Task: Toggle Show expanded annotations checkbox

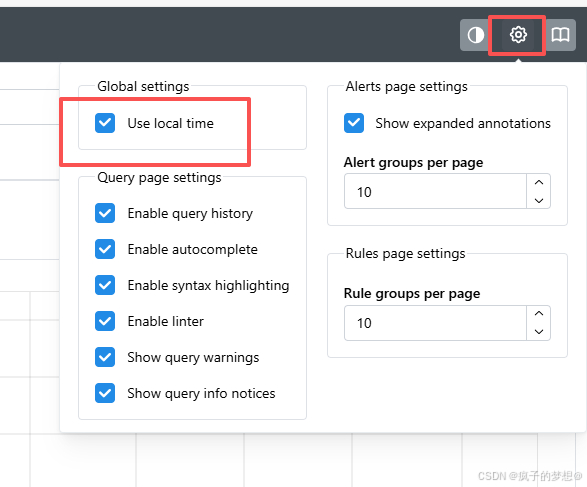Action: 354,123
